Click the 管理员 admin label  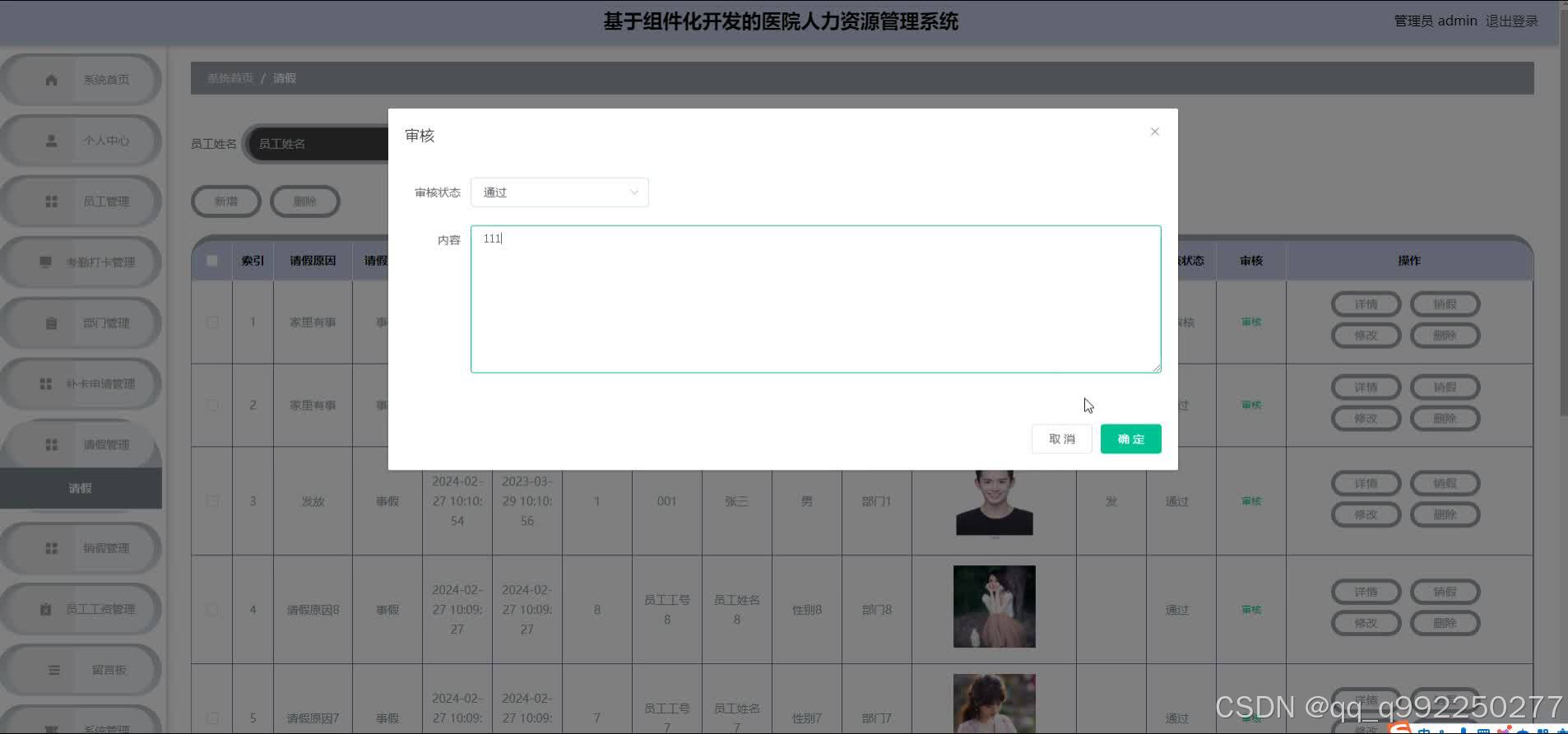[x=1436, y=21]
